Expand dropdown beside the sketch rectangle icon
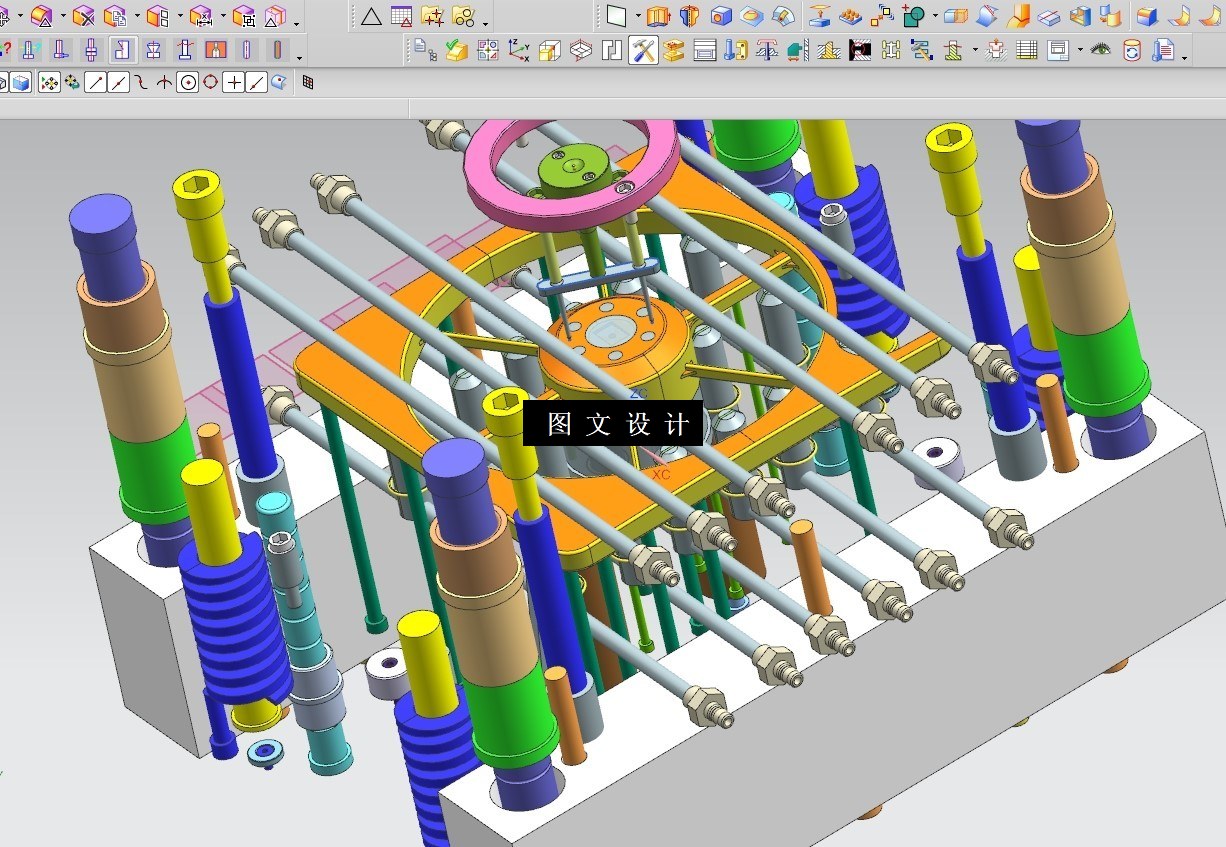1226x847 pixels. click(x=638, y=17)
